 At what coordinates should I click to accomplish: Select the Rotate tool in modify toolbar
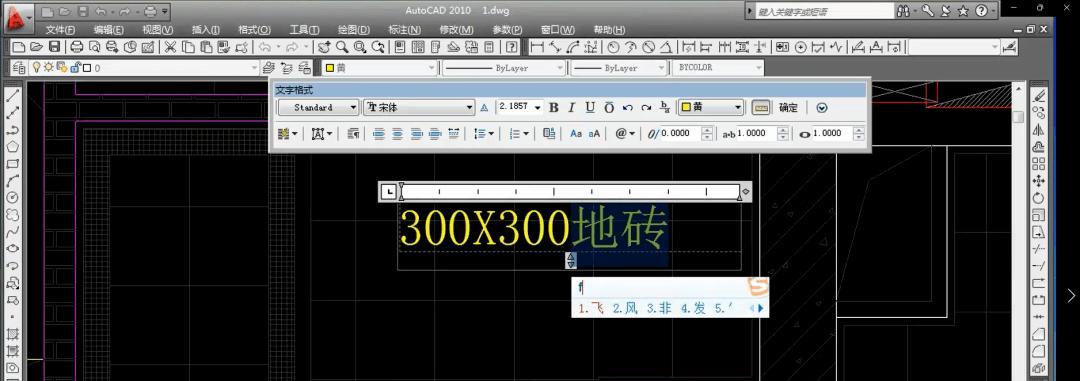pyautogui.click(x=1039, y=198)
